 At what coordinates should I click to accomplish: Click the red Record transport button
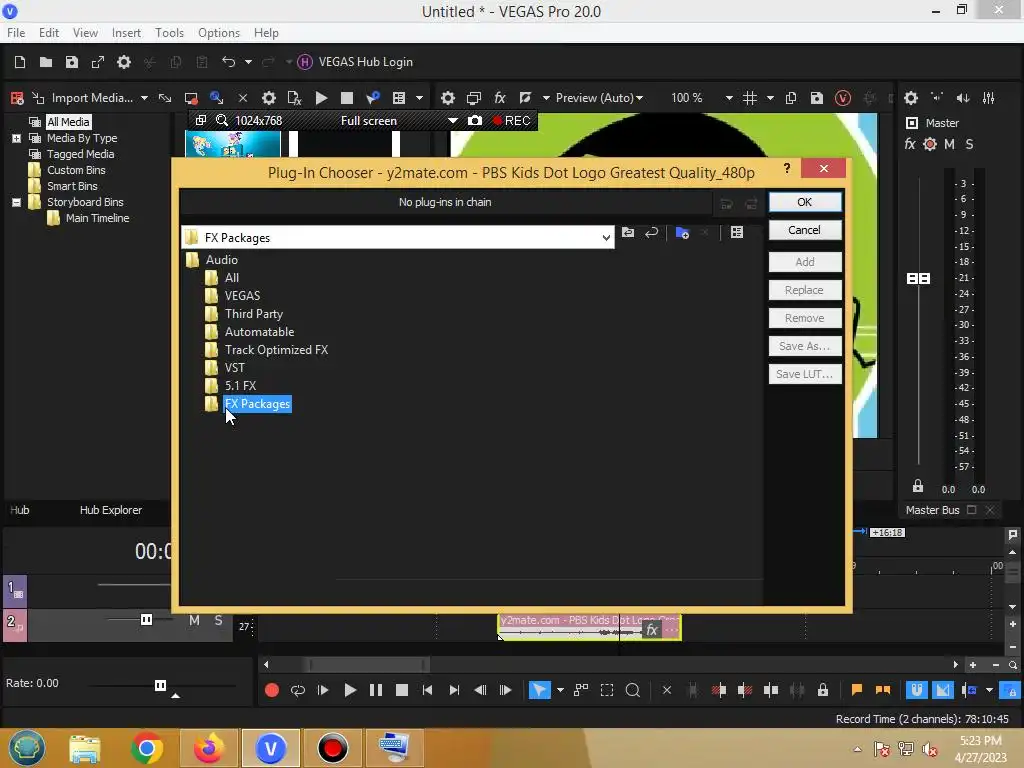[x=272, y=690]
